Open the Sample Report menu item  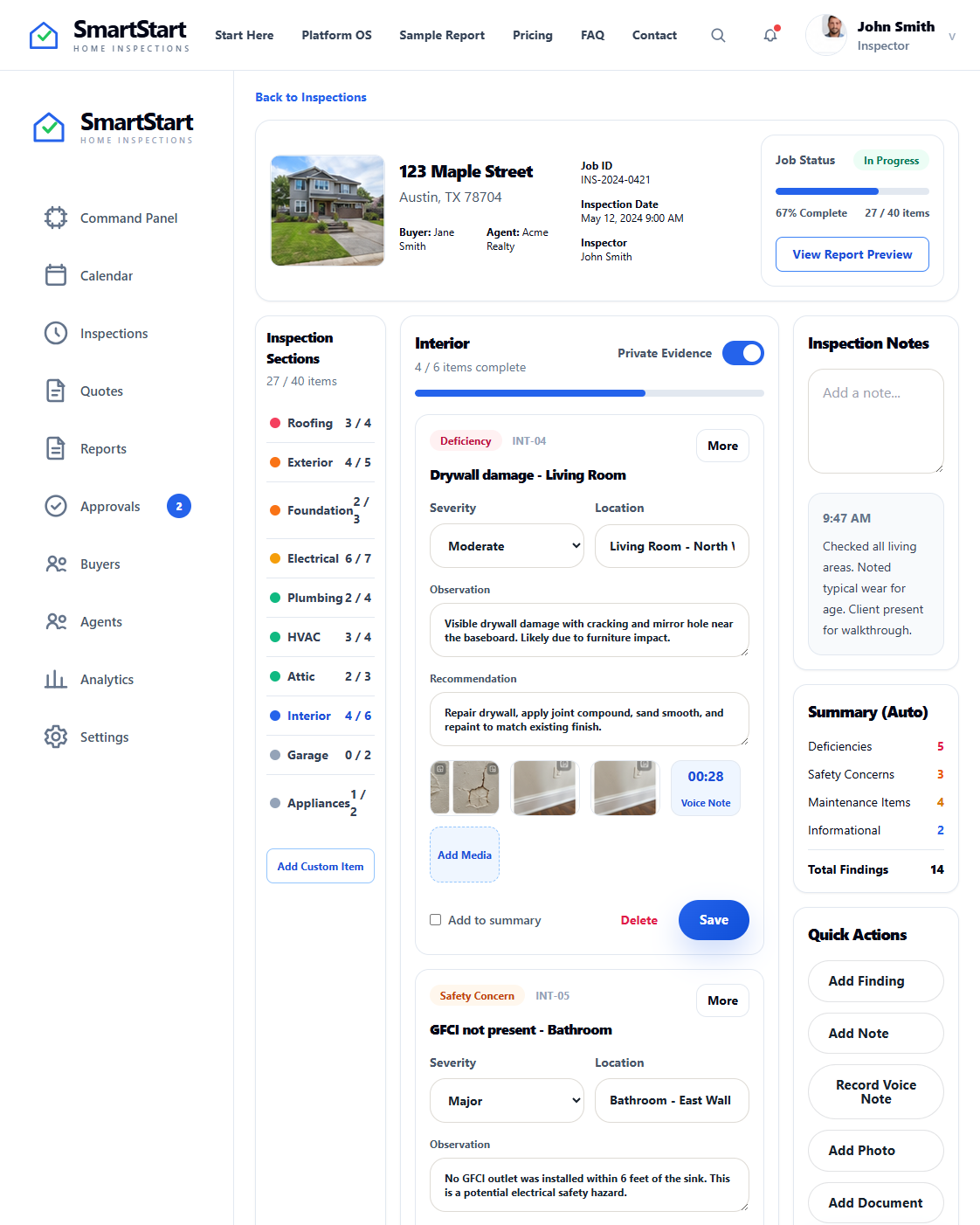point(442,35)
